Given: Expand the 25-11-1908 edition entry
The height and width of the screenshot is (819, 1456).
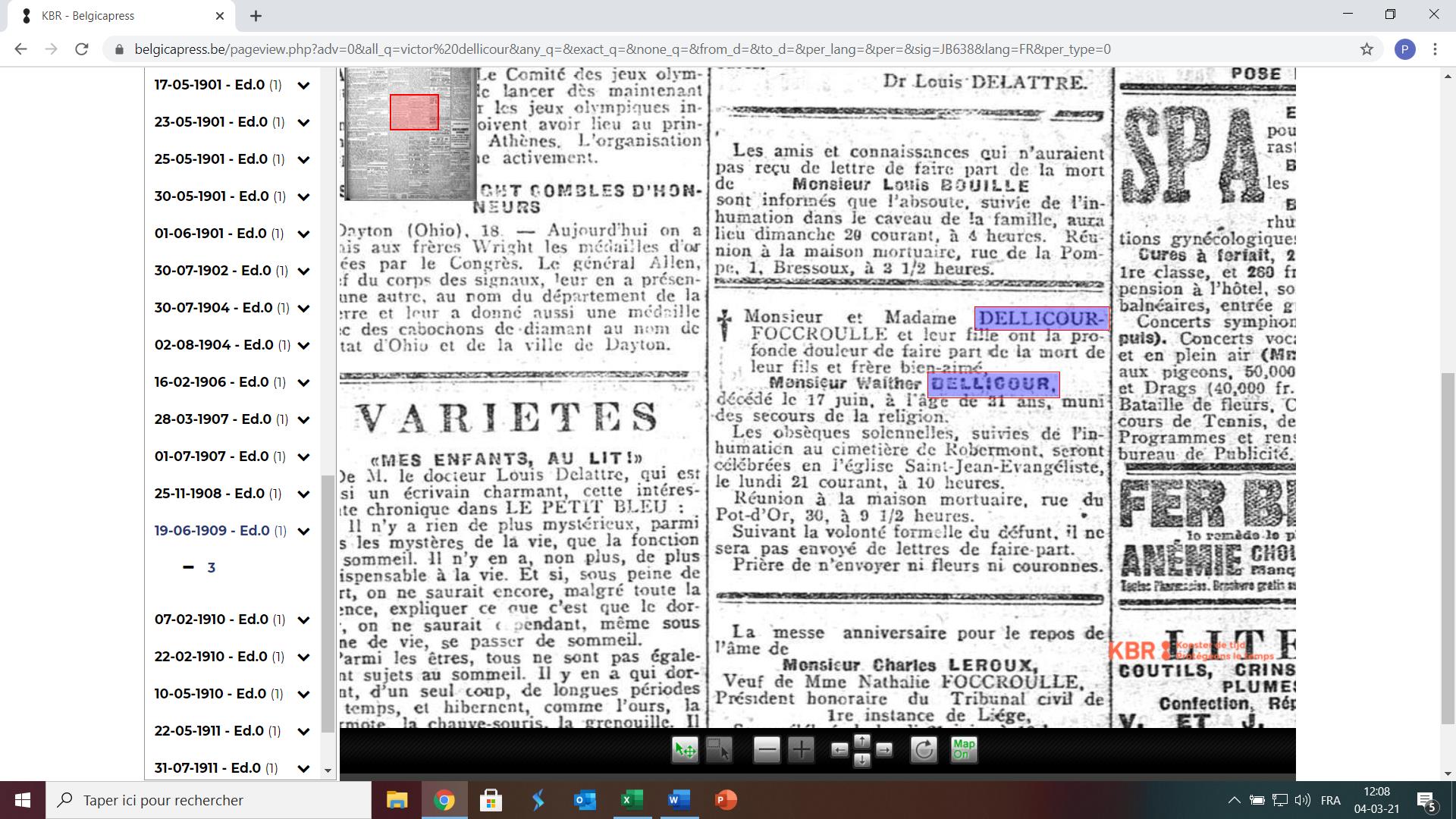Looking at the screenshot, I should tap(304, 494).
